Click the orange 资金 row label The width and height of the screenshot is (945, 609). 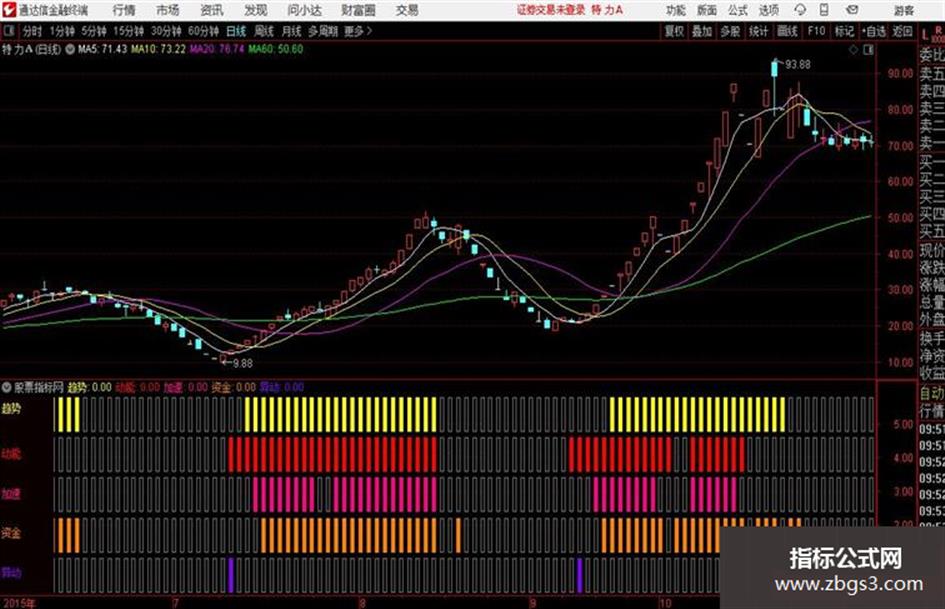tap(11, 533)
